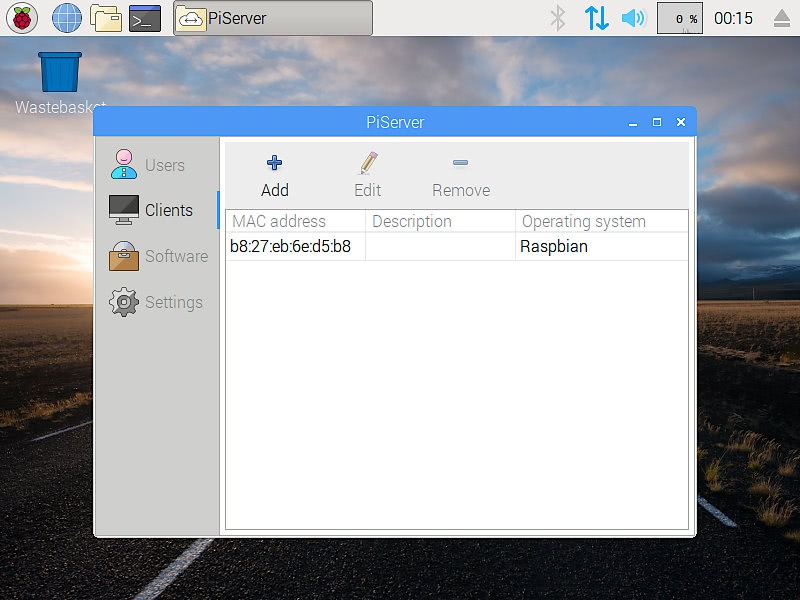Sort by MAC address column header
This screenshot has width=800, height=600.
295,221
